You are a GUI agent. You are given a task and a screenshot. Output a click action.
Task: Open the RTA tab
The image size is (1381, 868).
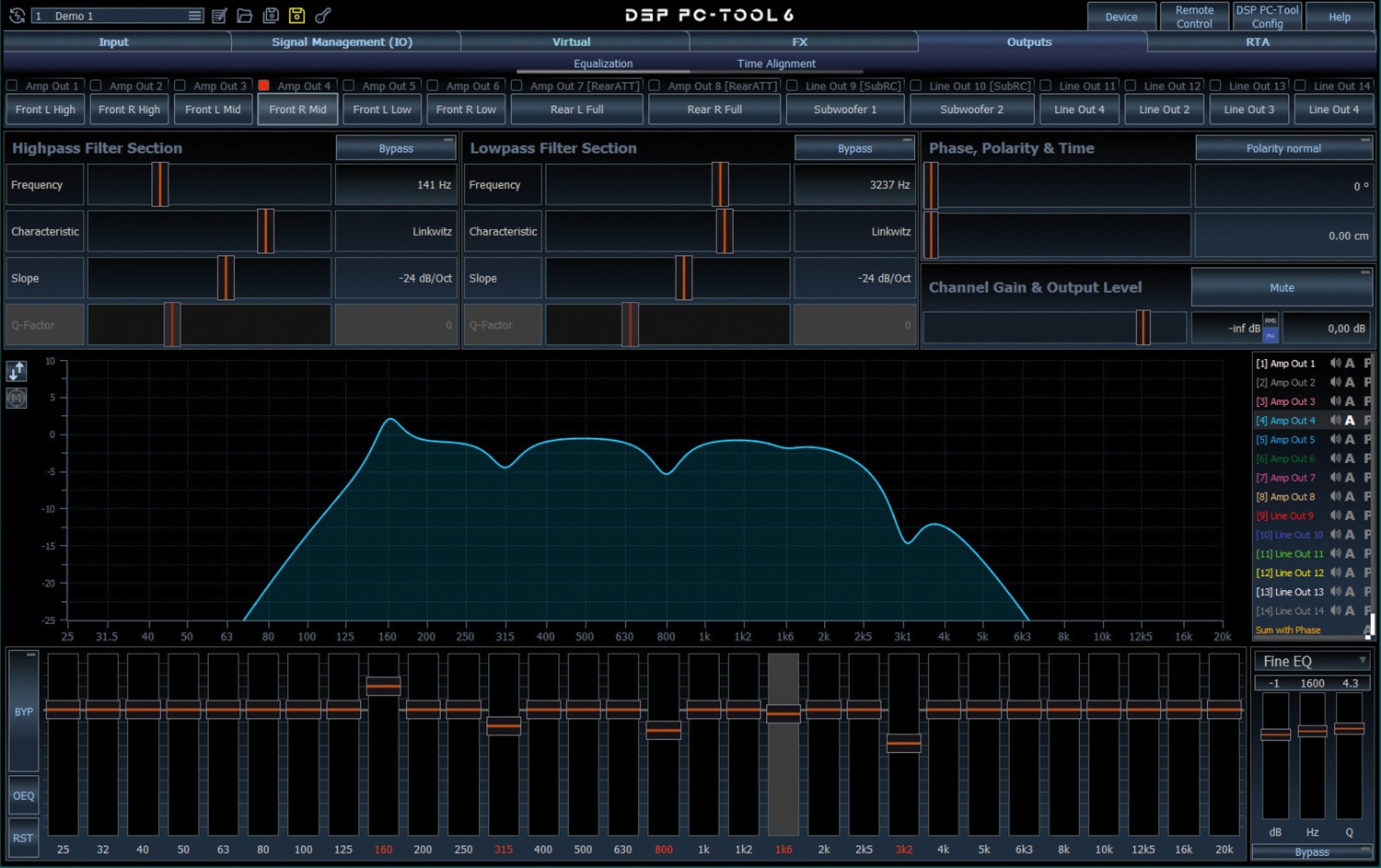pyautogui.click(x=1258, y=42)
